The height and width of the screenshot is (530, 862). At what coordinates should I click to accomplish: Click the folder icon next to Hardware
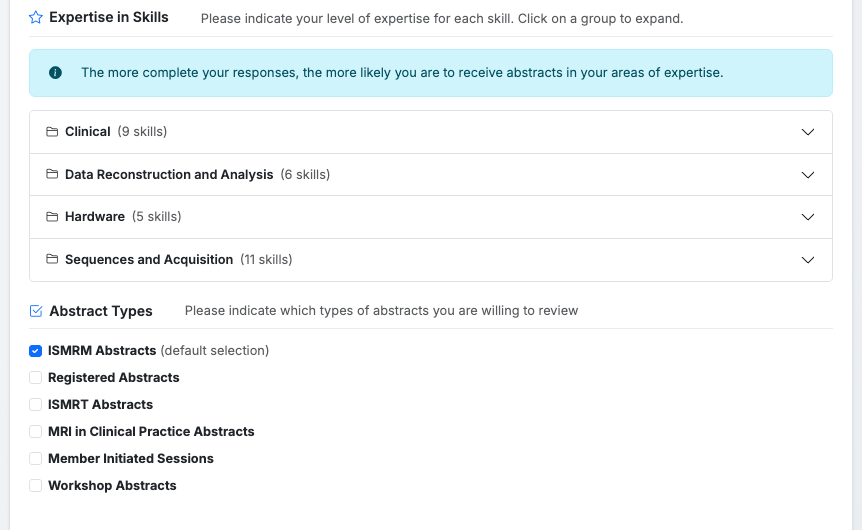tap(52, 217)
